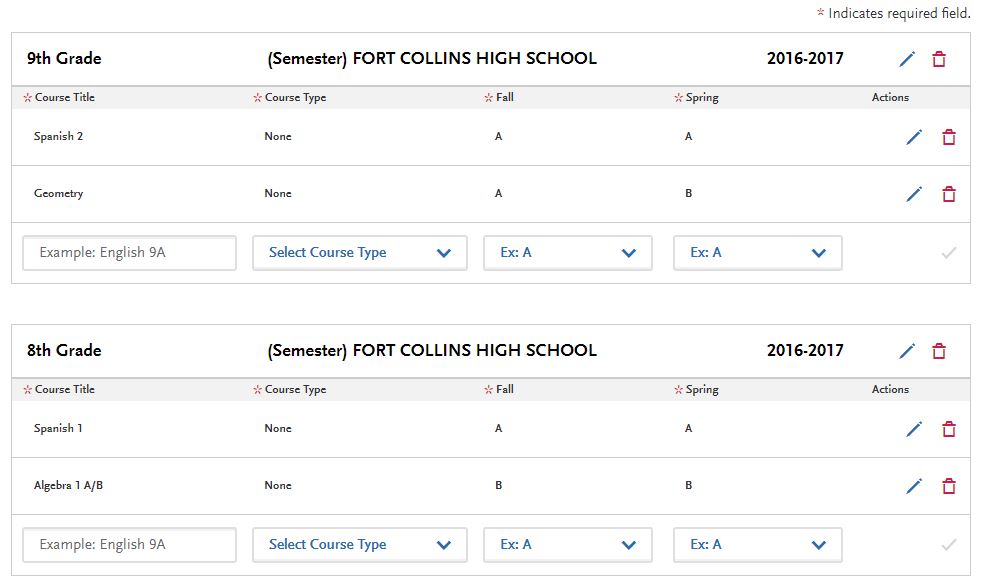The image size is (986, 588).
Task: Delete the Spanish 2 course
Action: (x=949, y=137)
